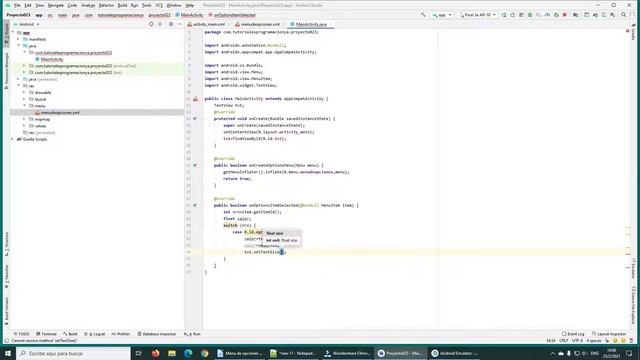Click the Windows taskbar search box

click(73, 353)
